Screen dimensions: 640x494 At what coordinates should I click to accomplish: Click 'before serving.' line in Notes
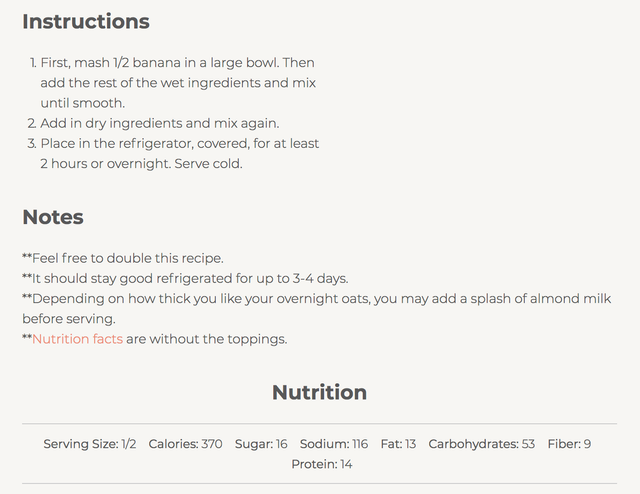tap(69, 319)
